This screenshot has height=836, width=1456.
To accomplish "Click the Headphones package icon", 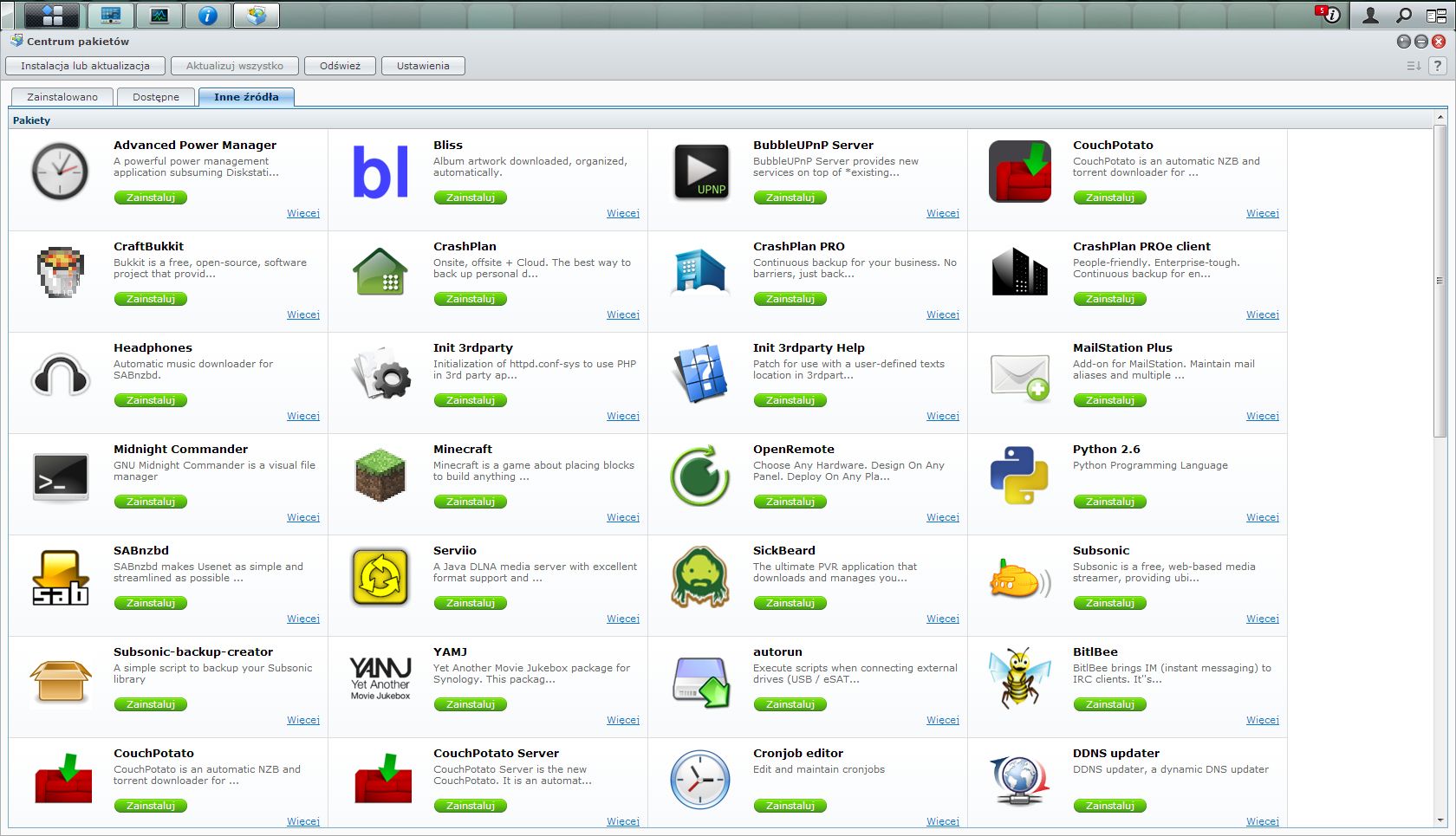I will [60, 375].
